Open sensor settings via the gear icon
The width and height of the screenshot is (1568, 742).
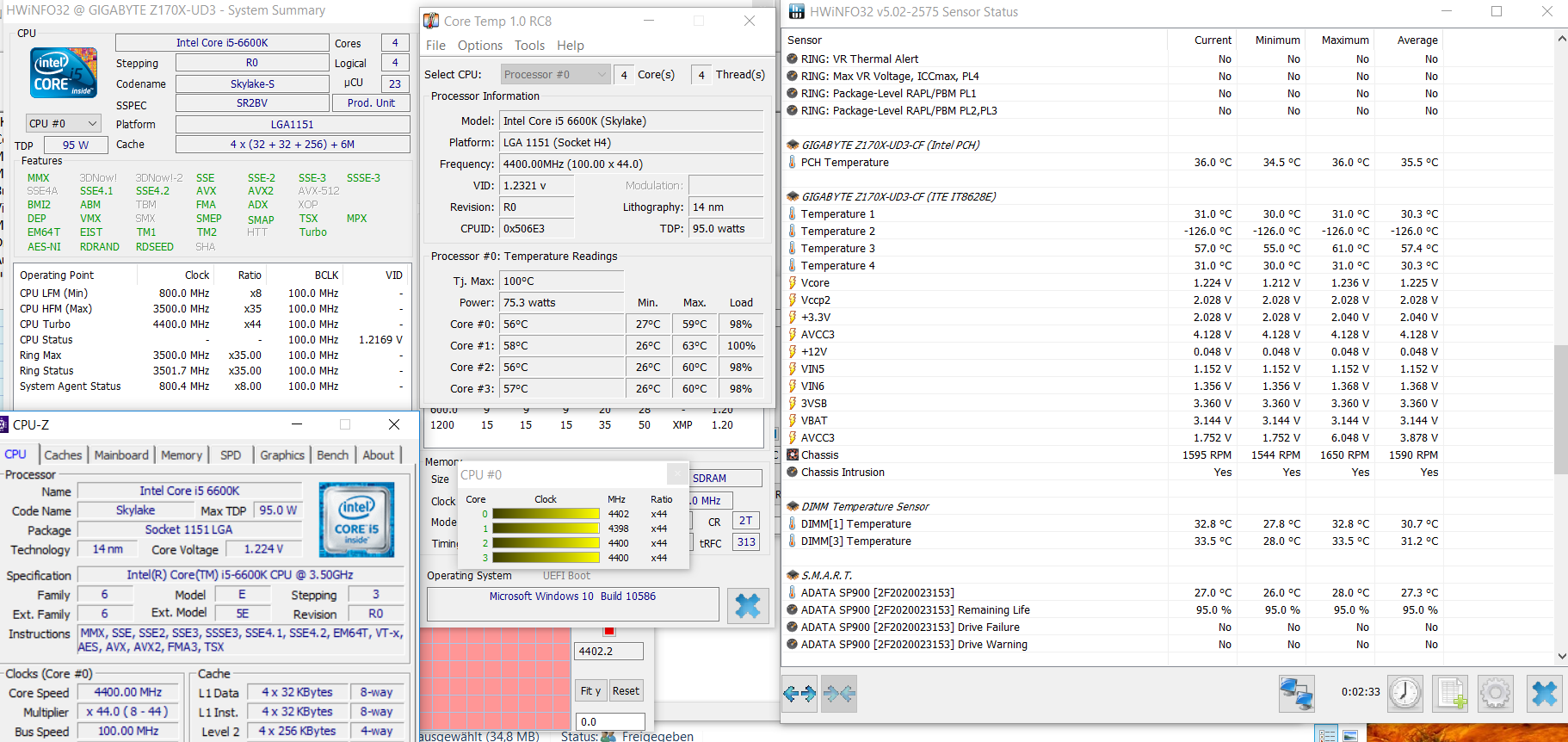1496,693
